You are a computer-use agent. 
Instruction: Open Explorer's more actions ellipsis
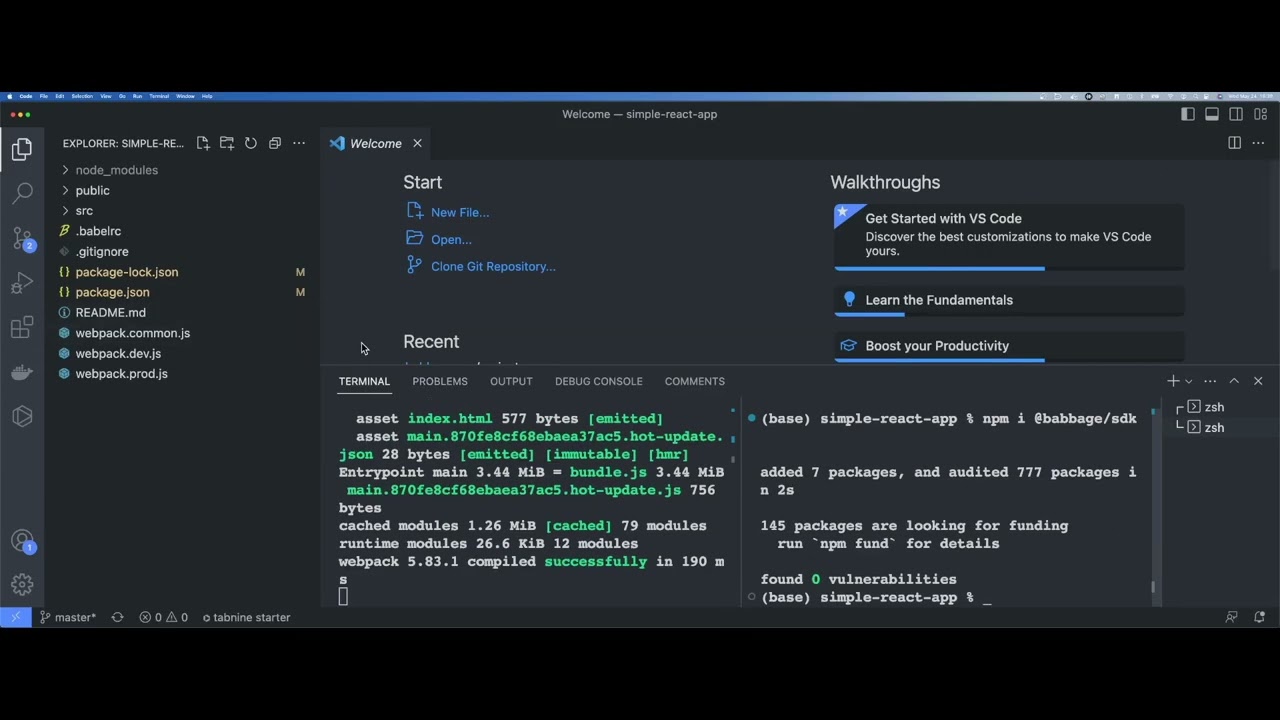click(x=299, y=143)
